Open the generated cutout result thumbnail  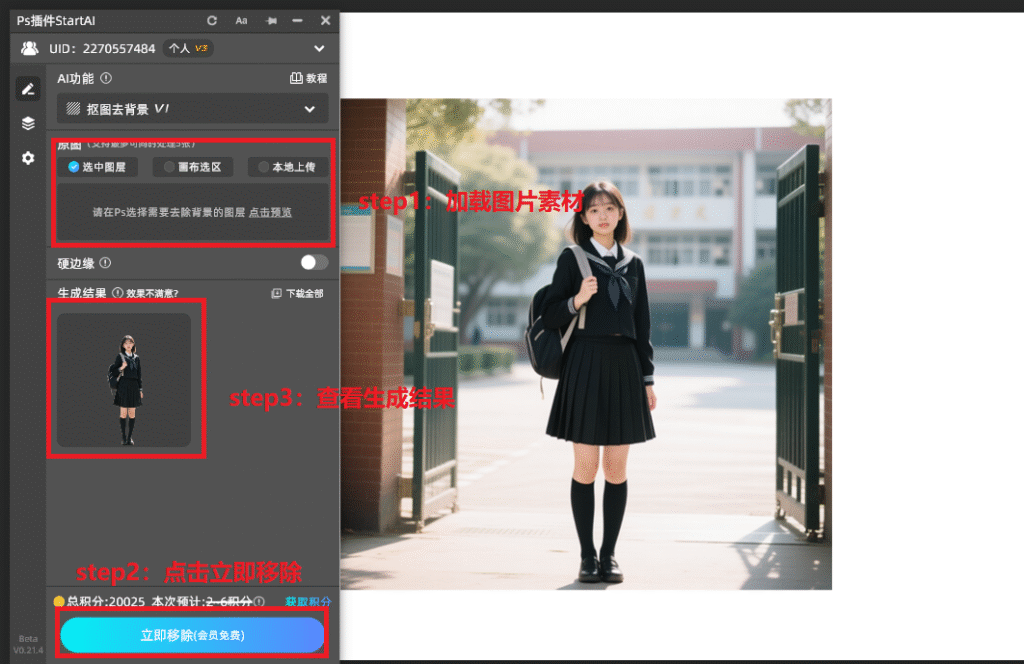pyautogui.click(x=124, y=380)
